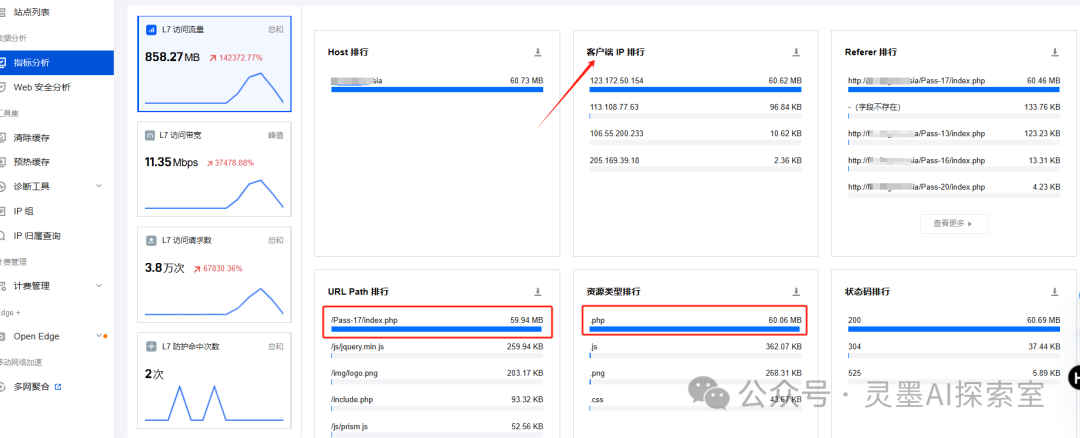The image size is (1080, 438).
Task: Download the Referer ranking data
Action: [1054, 52]
